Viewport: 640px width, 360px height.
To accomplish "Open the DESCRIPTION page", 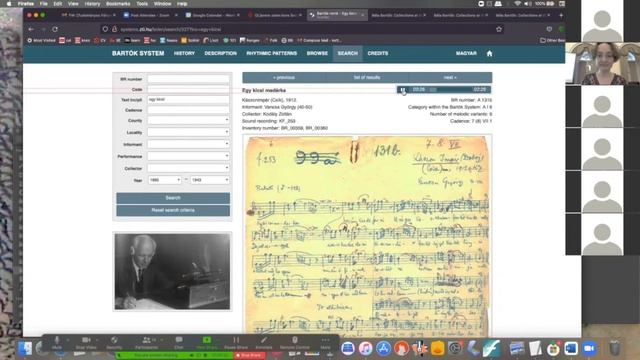I will click(220, 53).
